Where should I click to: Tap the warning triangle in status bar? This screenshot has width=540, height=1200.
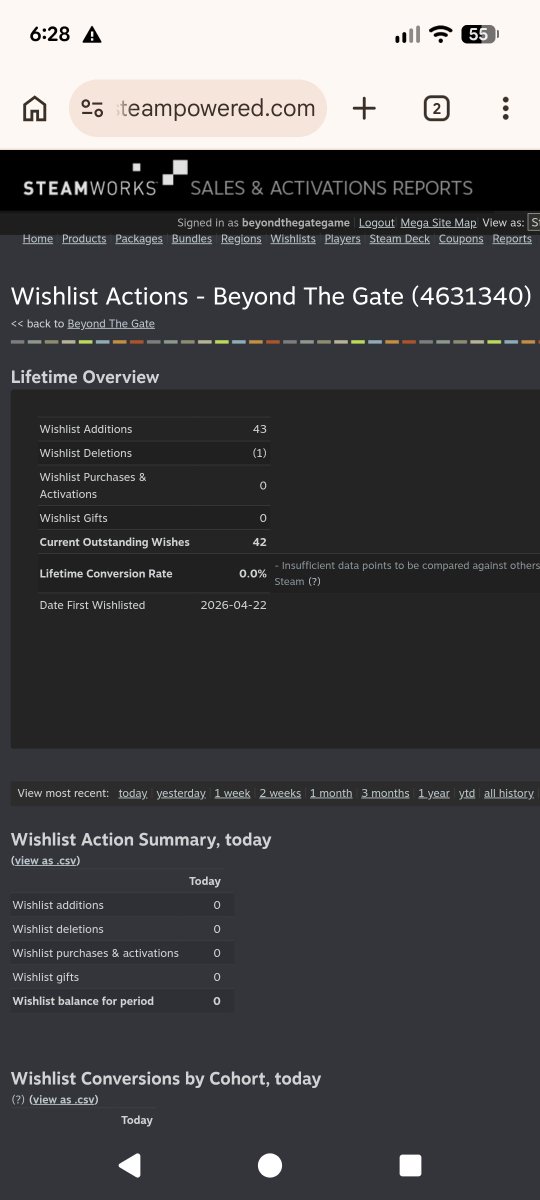tap(92, 34)
